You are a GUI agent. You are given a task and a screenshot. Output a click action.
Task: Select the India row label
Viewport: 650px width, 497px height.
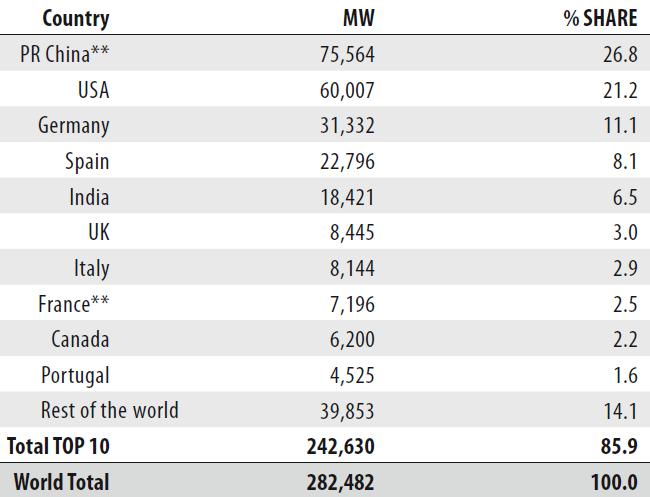(89, 197)
